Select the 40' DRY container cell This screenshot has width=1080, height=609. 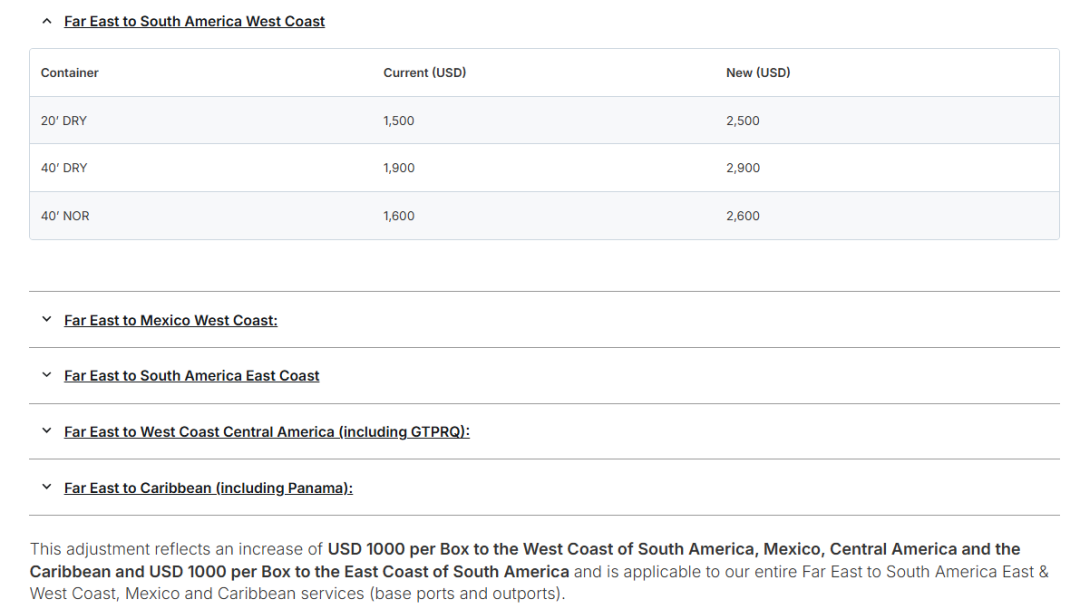(64, 168)
